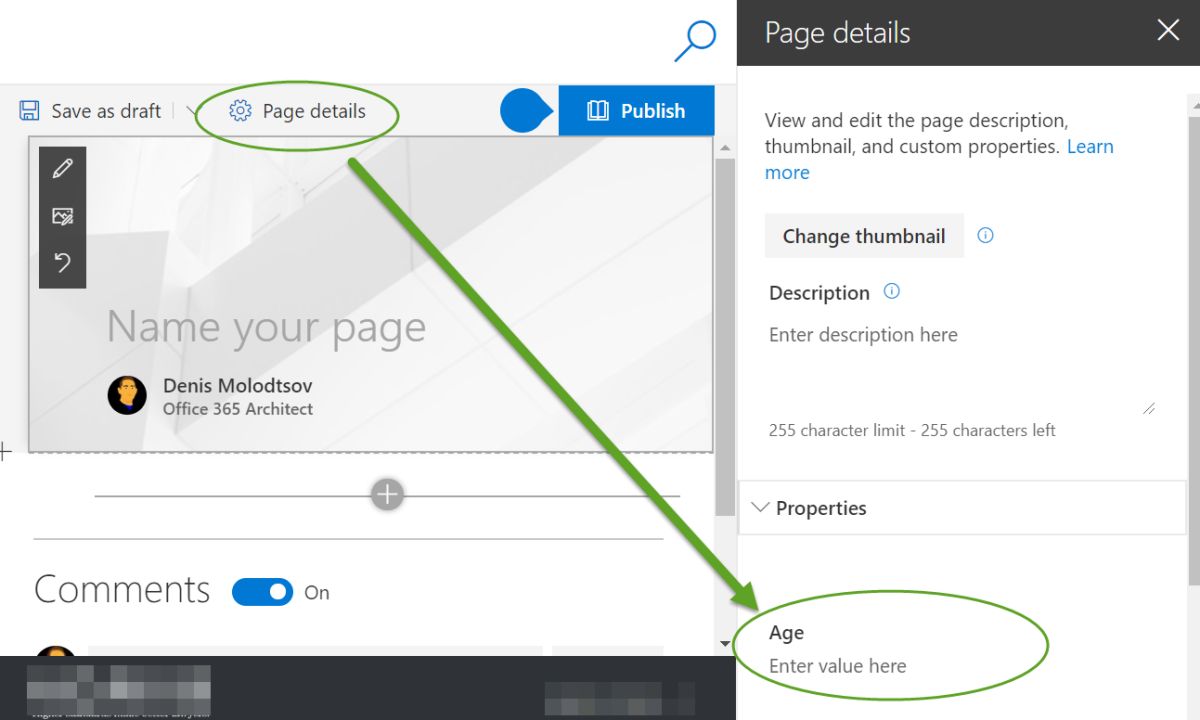
Task: Open the search magnifier icon
Action: [x=695, y=41]
